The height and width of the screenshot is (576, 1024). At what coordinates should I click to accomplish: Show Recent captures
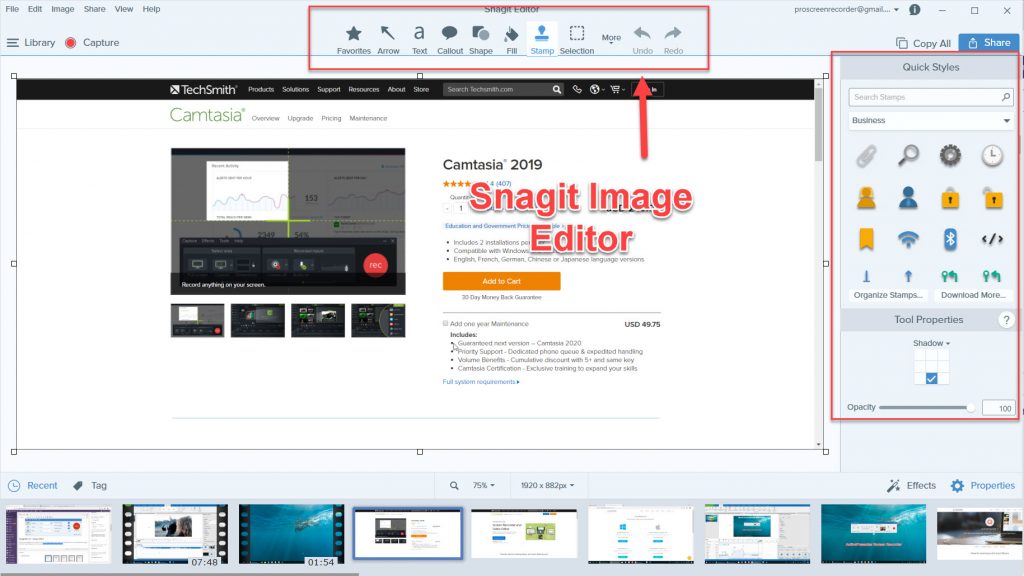click(x=33, y=485)
